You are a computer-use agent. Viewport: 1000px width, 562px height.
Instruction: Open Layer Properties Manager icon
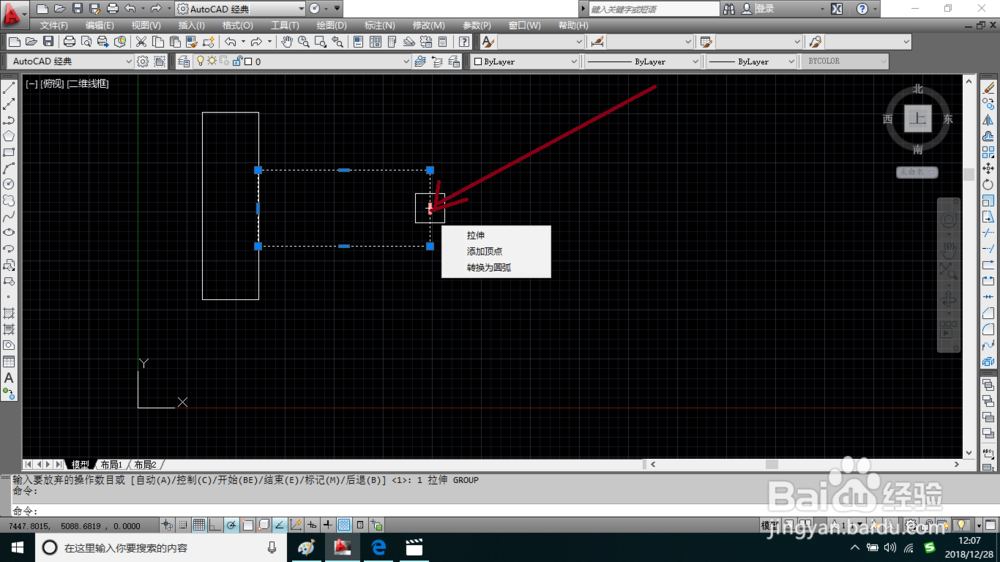(184, 61)
